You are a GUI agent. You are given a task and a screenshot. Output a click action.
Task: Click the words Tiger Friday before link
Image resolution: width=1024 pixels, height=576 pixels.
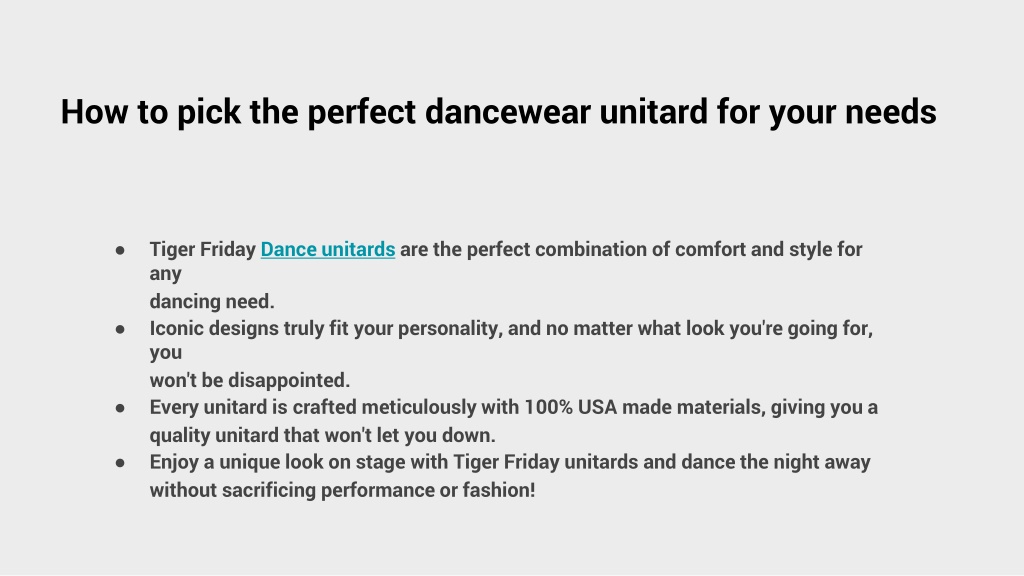pyautogui.click(x=202, y=249)
